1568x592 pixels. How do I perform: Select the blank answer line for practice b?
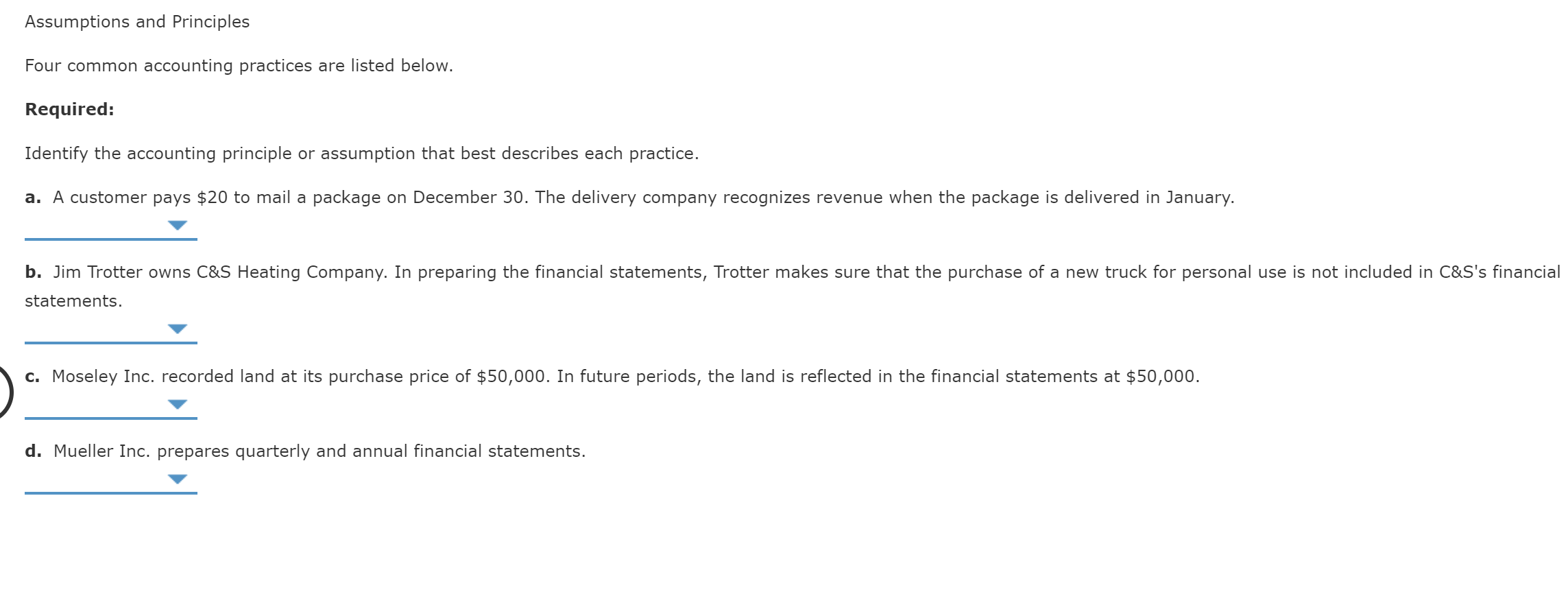110,343
